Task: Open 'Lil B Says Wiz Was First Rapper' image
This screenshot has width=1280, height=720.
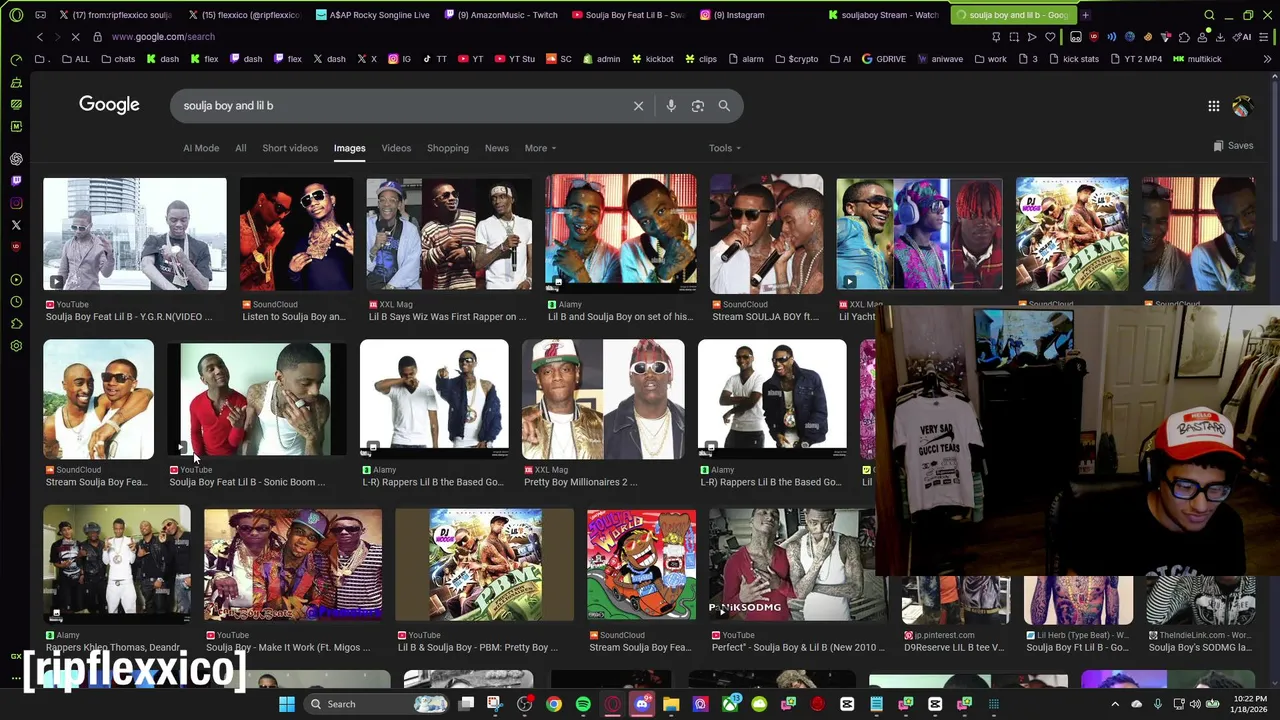Action: (449, 235)
